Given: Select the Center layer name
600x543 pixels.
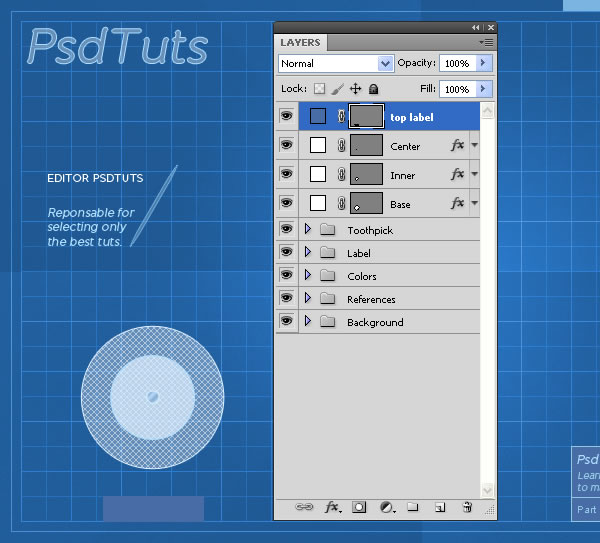Looking at the screenshot, I should click(x=405, y=147).
